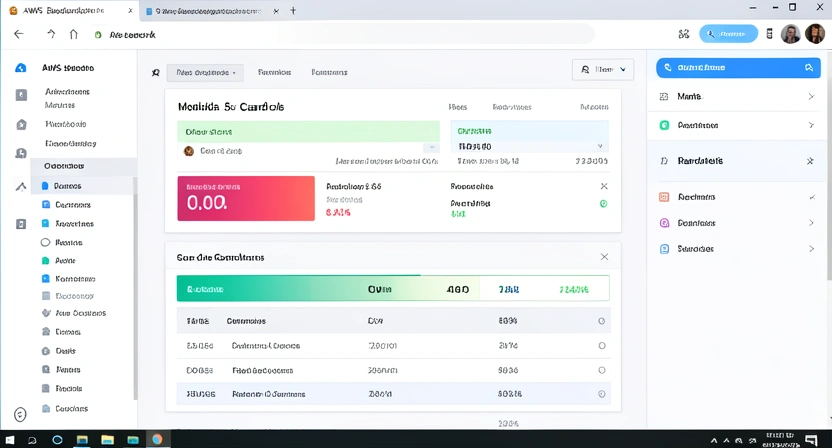Screen dimensions: 832x448
Task: Click the green status circle in summary card
Action: (603, 204)
